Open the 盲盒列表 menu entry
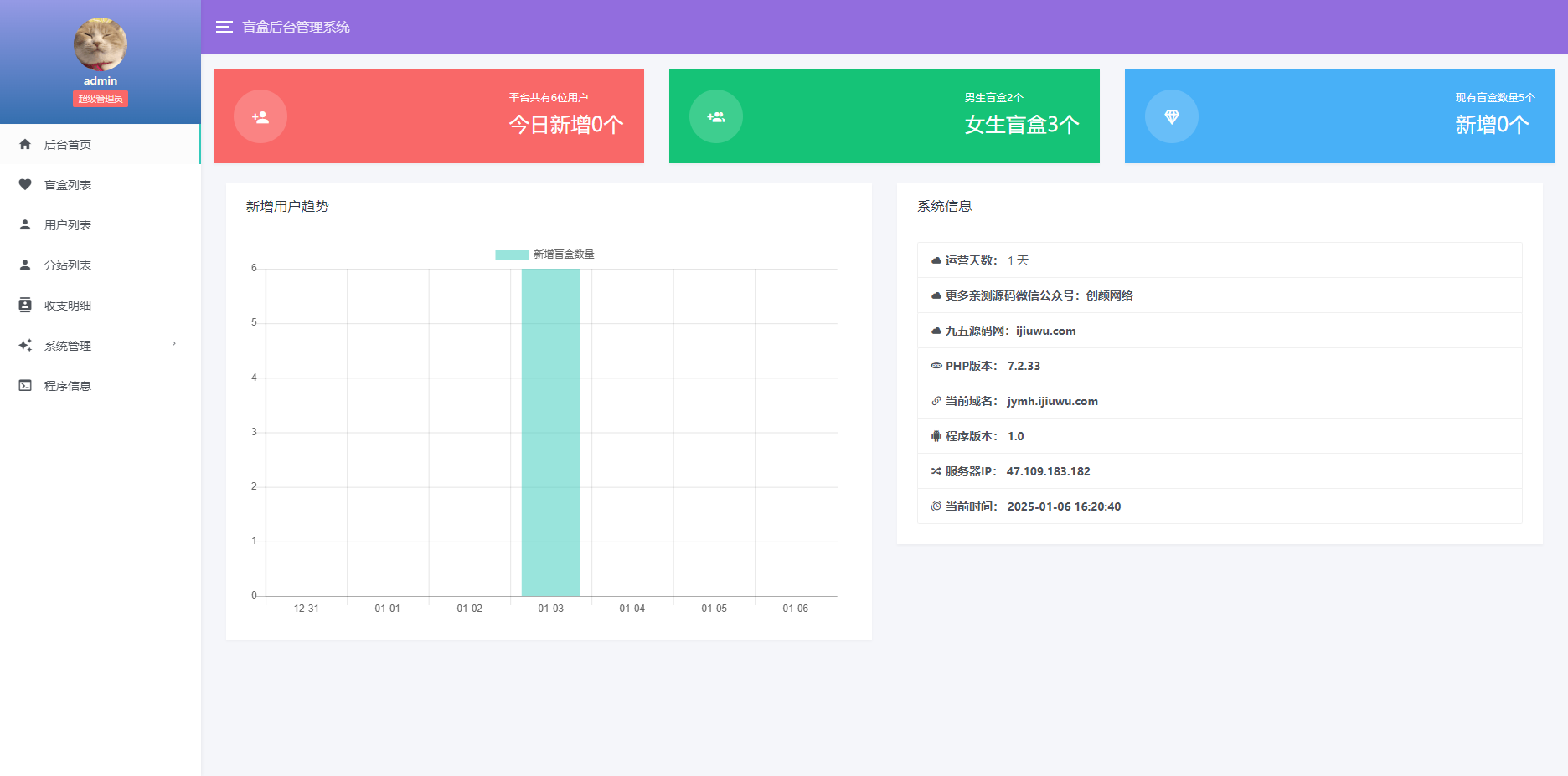Viewport: 1568px width, 776px height. coord(68,184)
